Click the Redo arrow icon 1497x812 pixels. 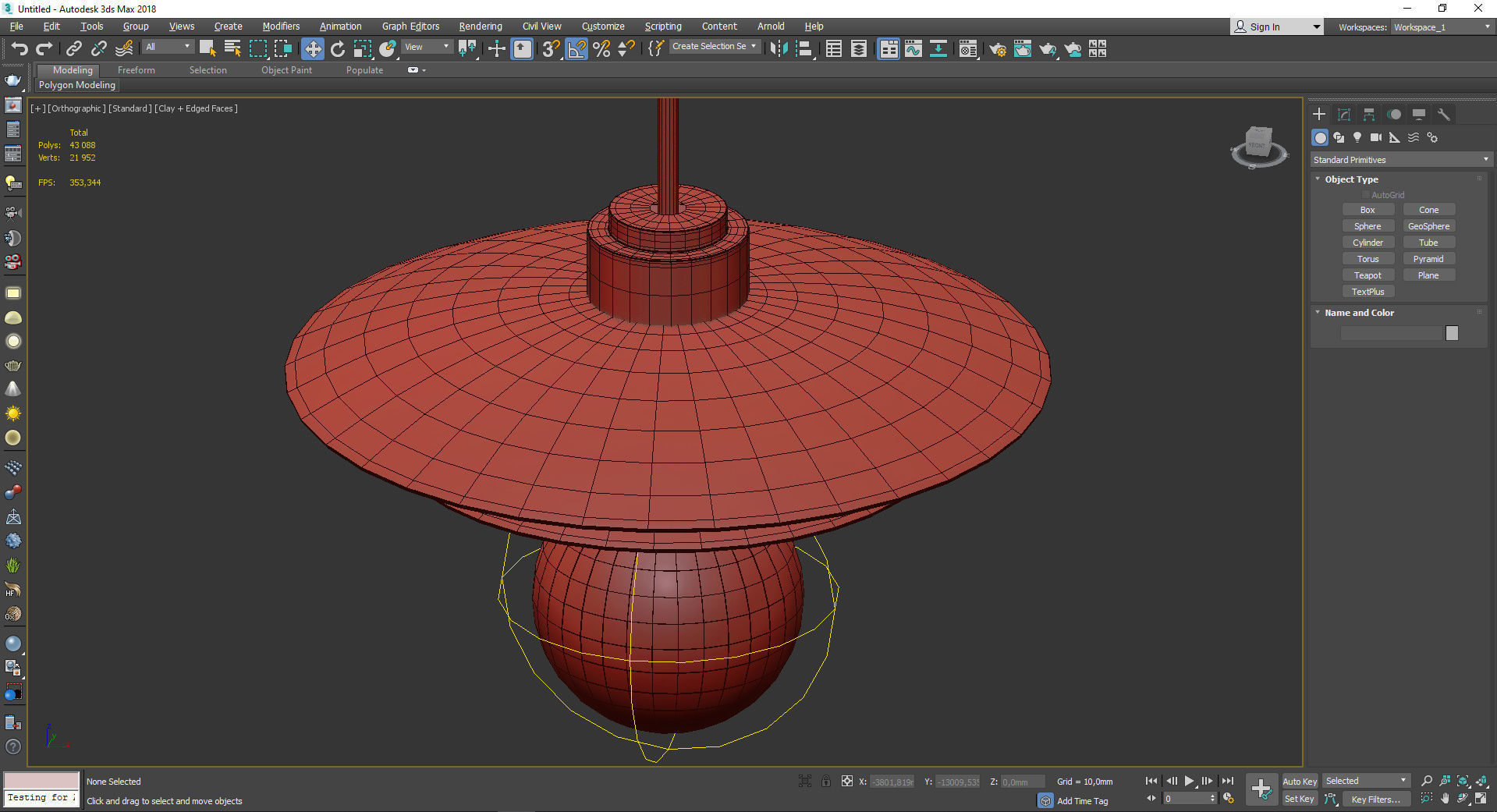click(44, 48)
